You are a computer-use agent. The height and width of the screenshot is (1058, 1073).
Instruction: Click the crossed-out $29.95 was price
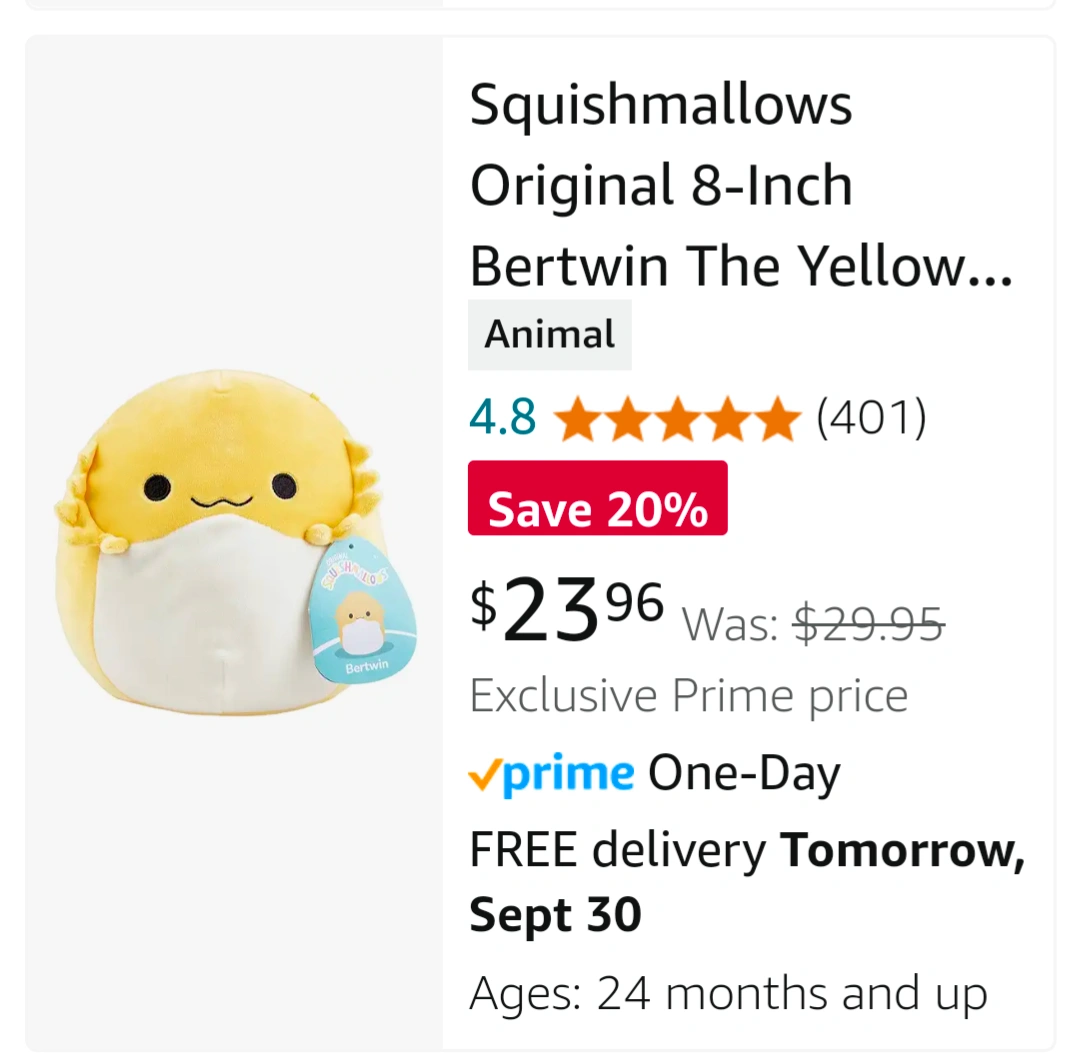(x=868, y=625)
